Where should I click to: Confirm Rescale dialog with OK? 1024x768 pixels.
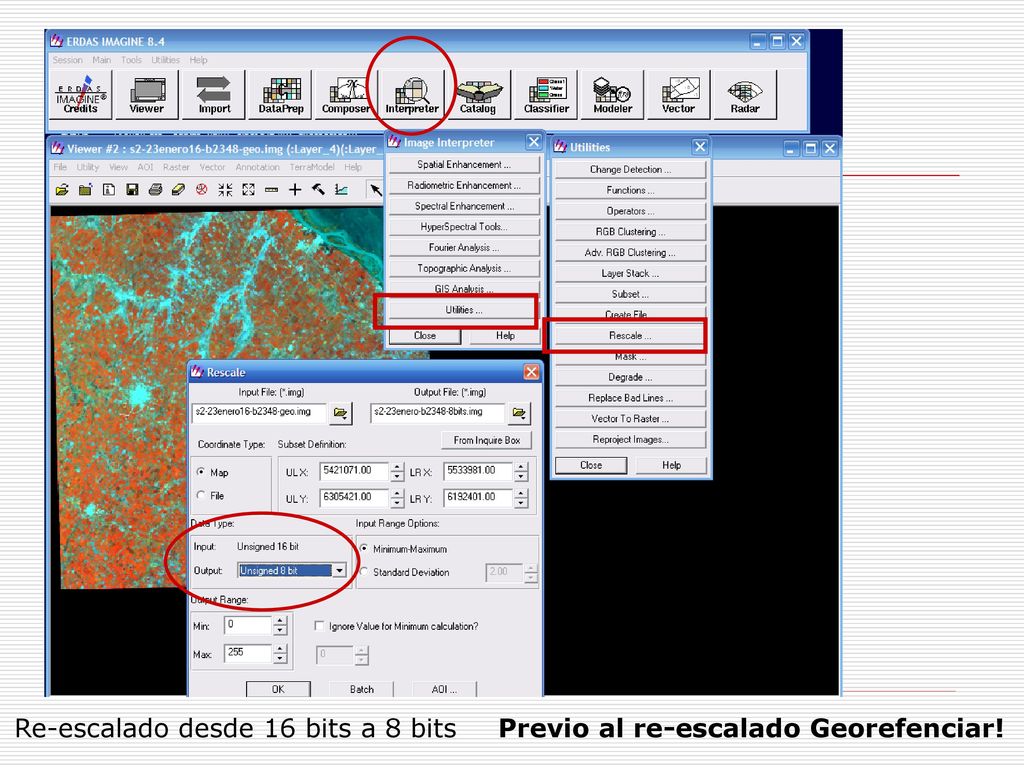[x=278, y=689]
